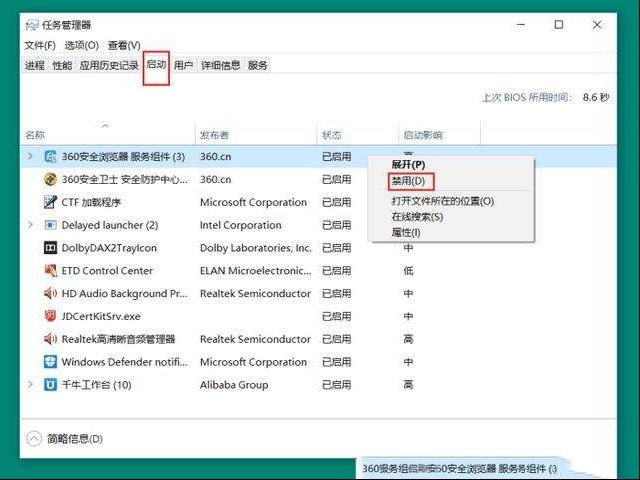Switch to the 详细信息 tab

[220, 65]
